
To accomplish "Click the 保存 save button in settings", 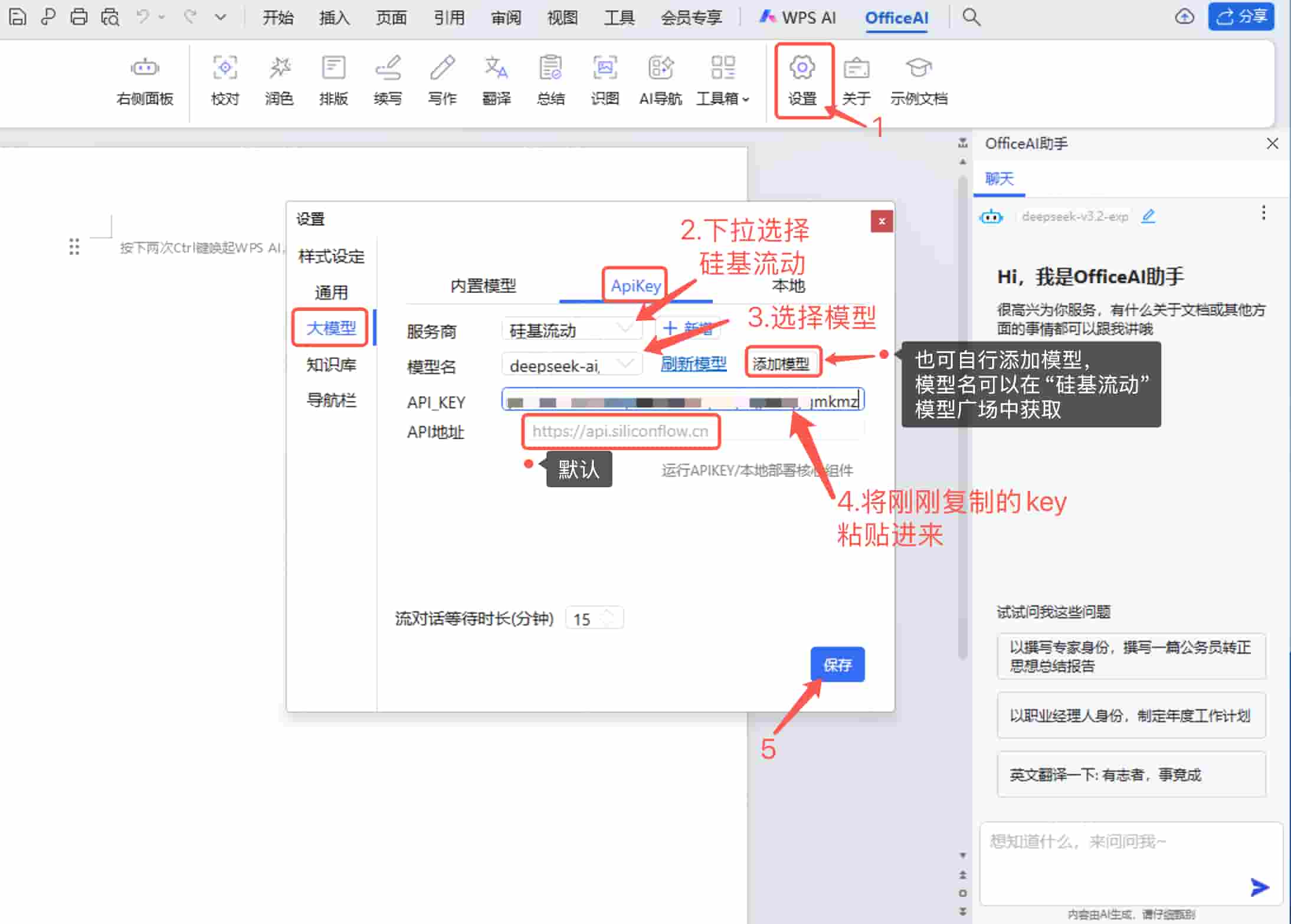I will 837,664.
